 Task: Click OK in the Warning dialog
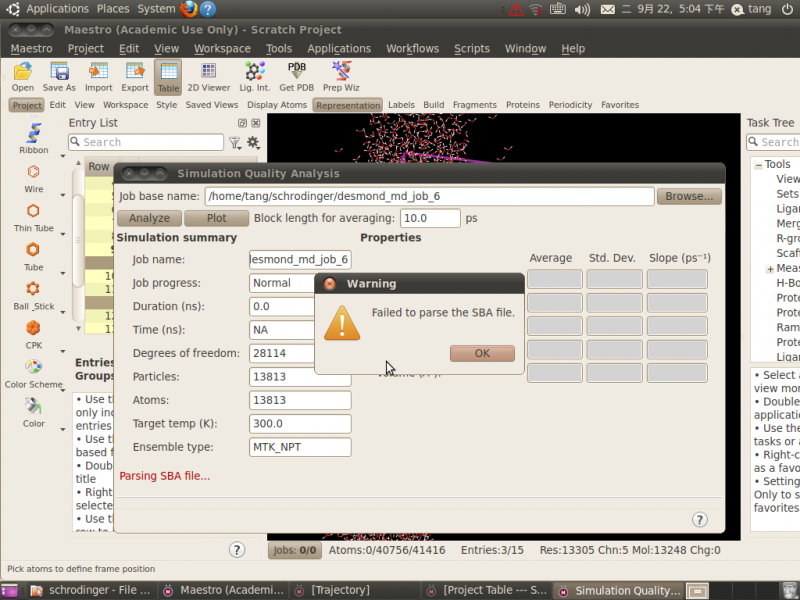482,353
